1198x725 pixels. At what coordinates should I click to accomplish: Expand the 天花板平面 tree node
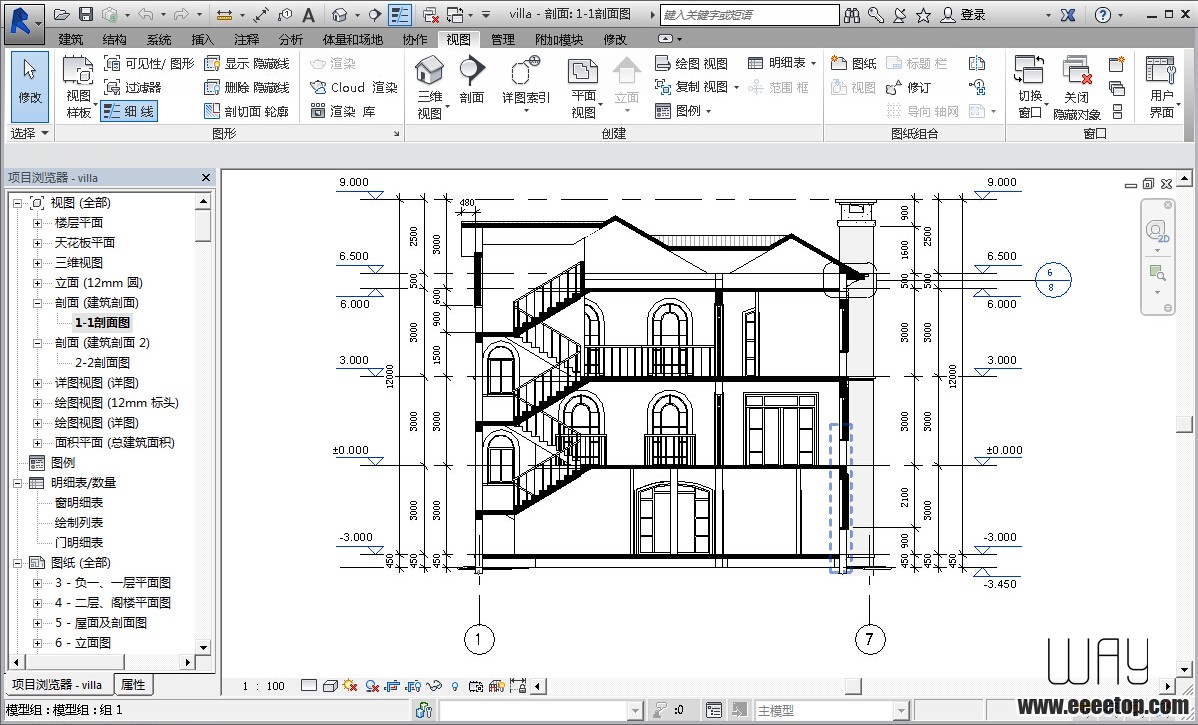37,243
